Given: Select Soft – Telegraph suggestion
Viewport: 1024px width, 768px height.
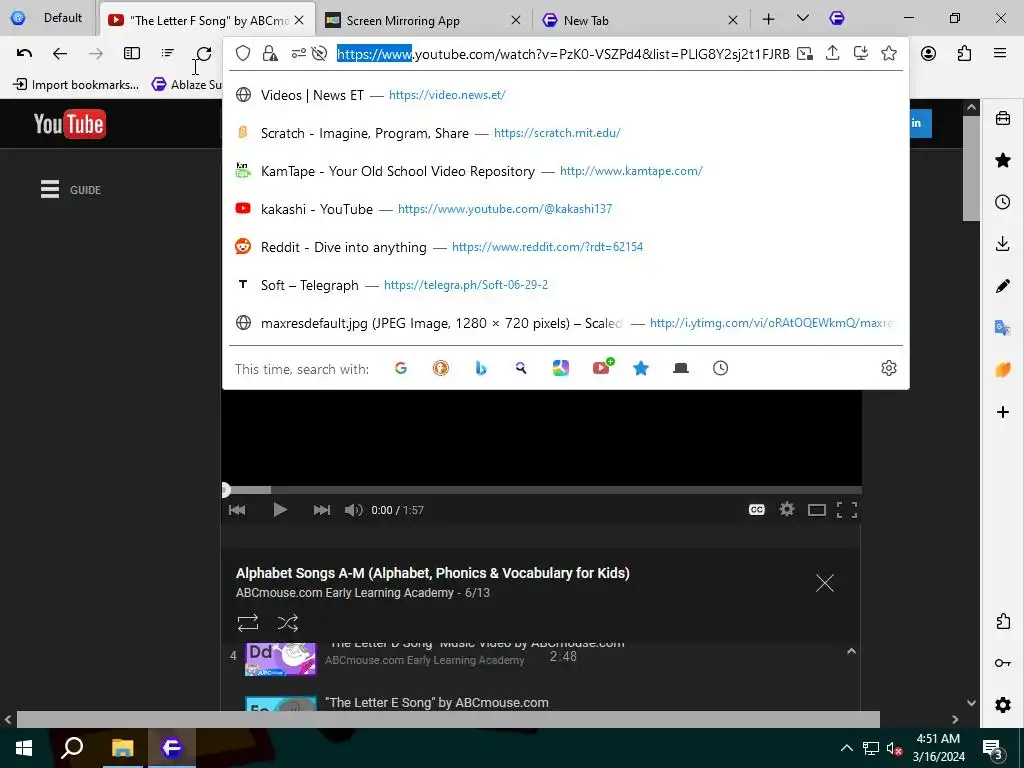Looking at the screenshot, I should coord(566,285).
